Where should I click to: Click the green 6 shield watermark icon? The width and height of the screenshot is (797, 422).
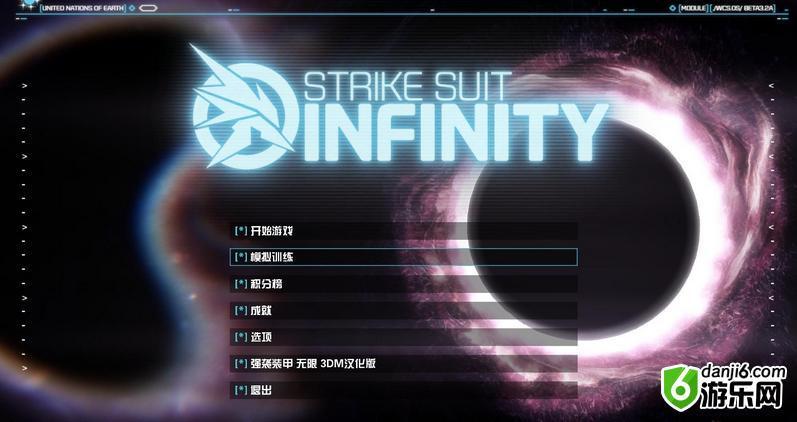(x=680, y=388)
